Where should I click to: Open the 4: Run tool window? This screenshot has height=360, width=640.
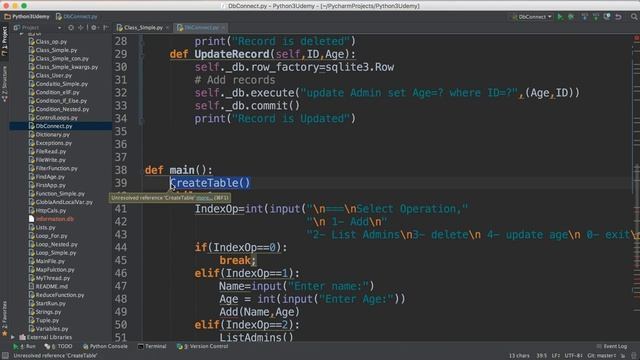(x=24, y=347)
